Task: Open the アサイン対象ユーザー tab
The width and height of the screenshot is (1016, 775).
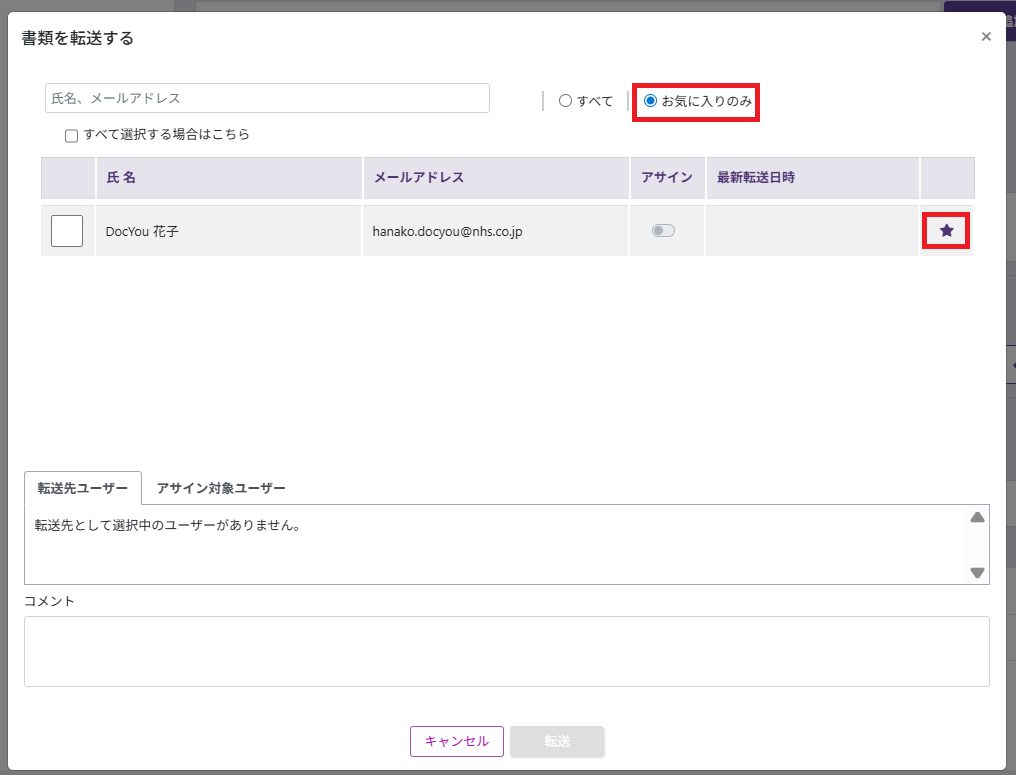Action: 221,488
